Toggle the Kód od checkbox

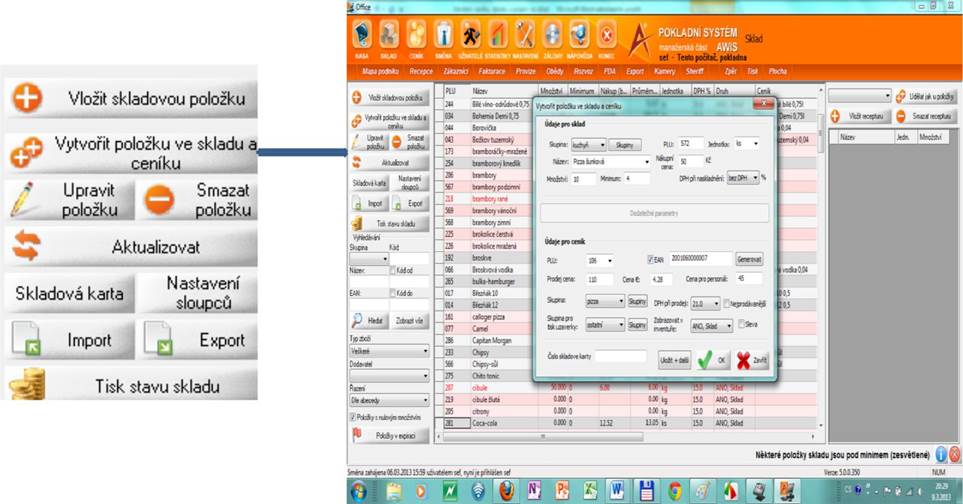[x=393, y=271]
